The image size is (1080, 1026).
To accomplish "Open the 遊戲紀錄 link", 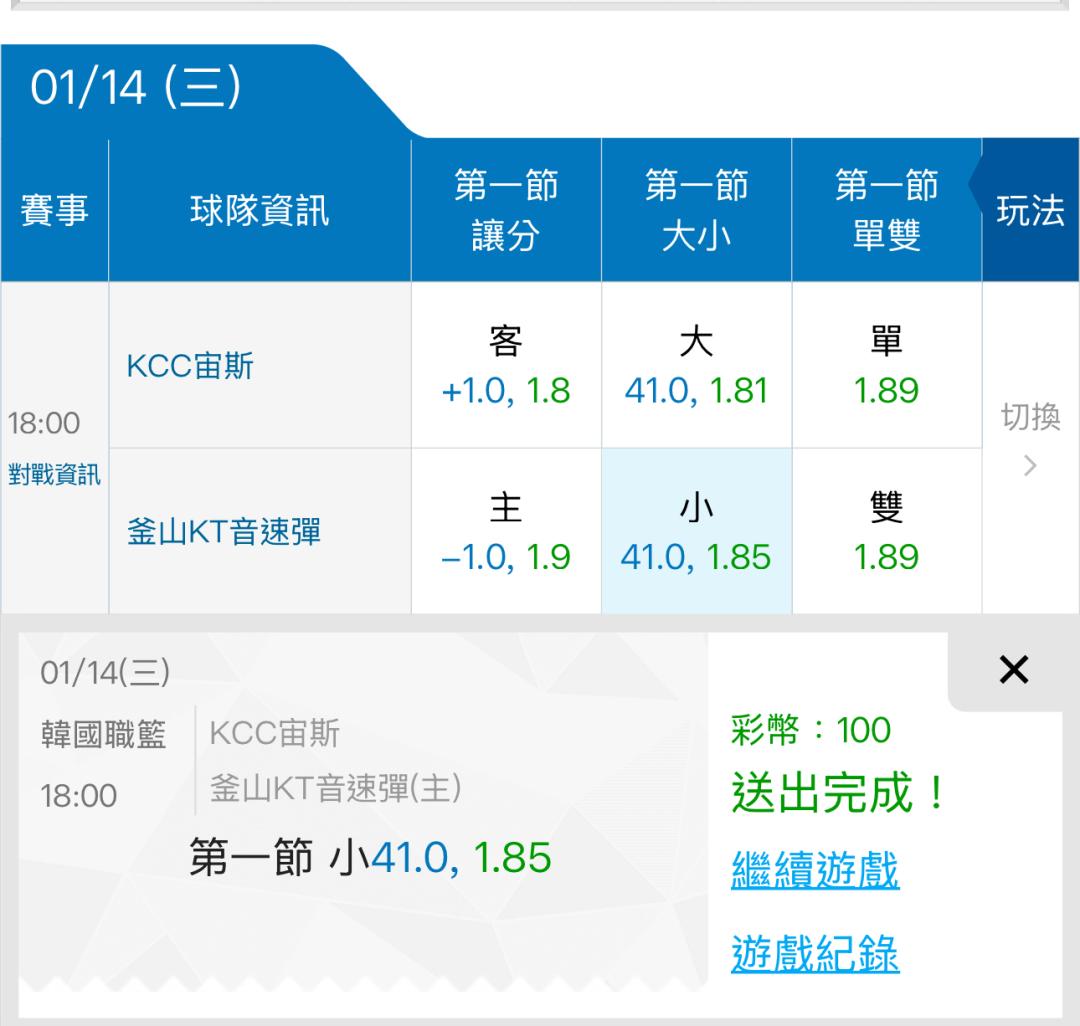I will tap(815, 953).
